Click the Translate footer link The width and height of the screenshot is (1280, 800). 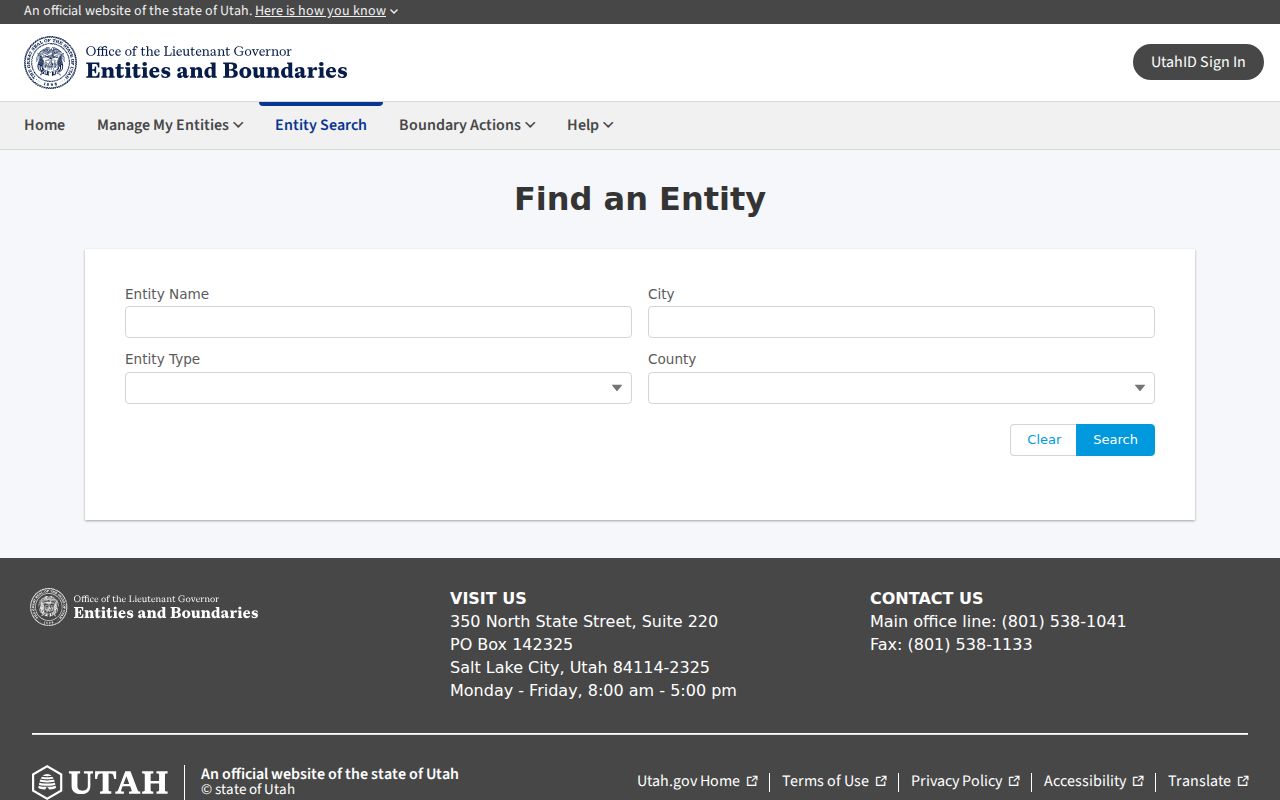1208,781
